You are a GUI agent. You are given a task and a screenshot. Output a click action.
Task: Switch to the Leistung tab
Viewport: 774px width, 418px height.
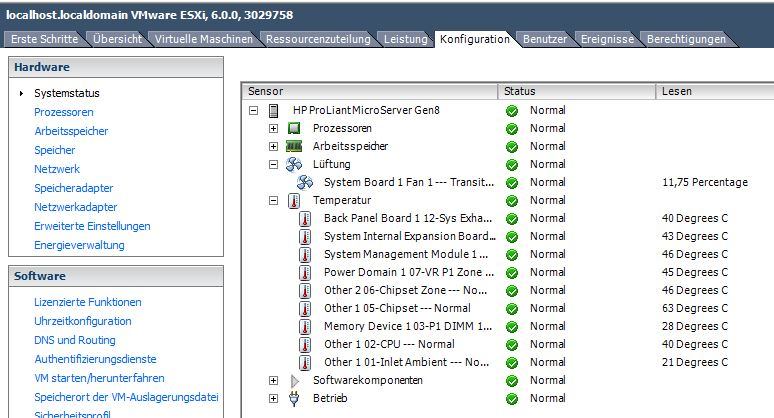tap(404, 39)
